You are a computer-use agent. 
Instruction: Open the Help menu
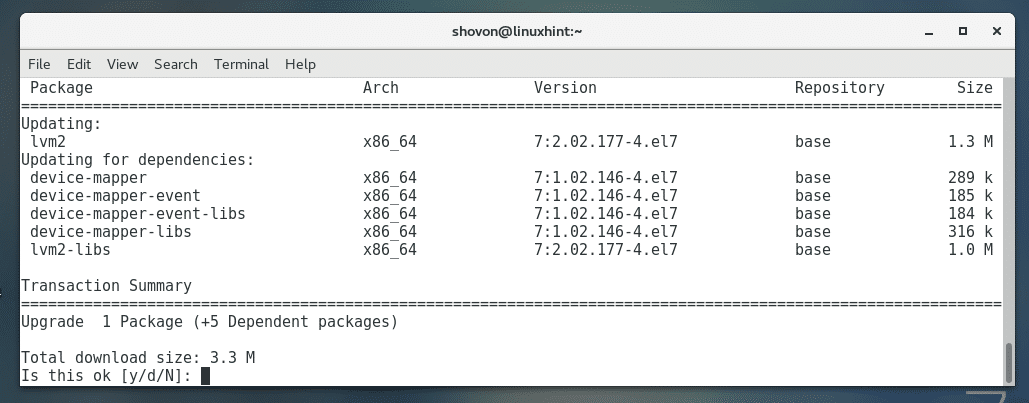pyautogui.click(x=300, y=64)
